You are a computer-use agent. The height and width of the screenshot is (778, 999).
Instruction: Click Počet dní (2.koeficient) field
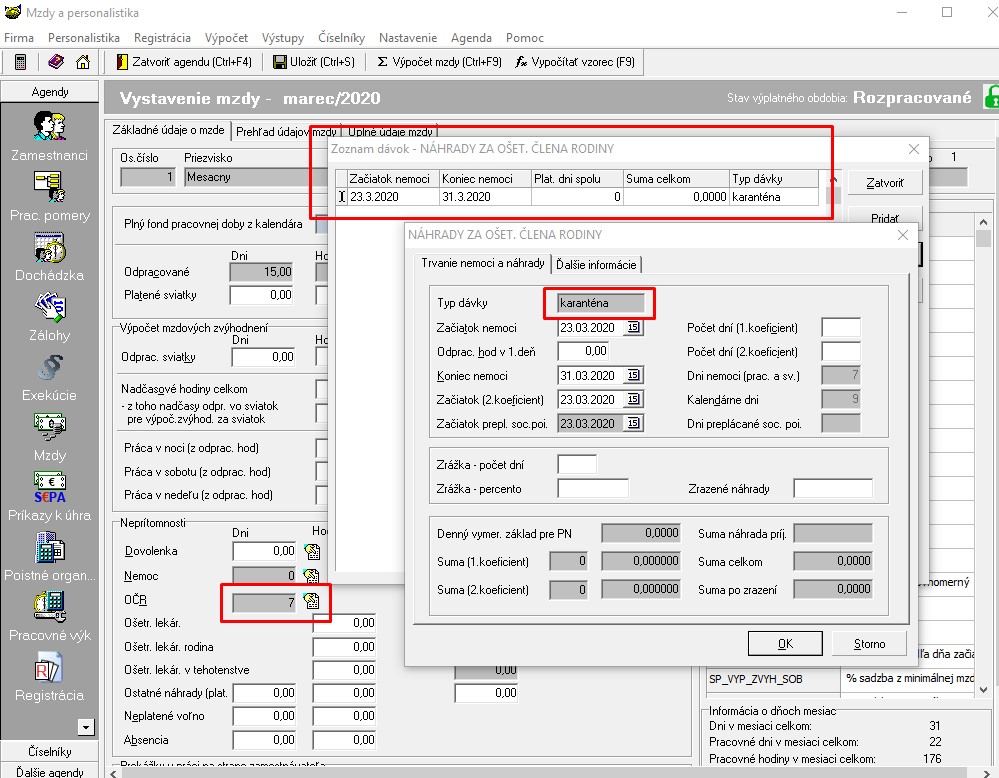point(841,351)
